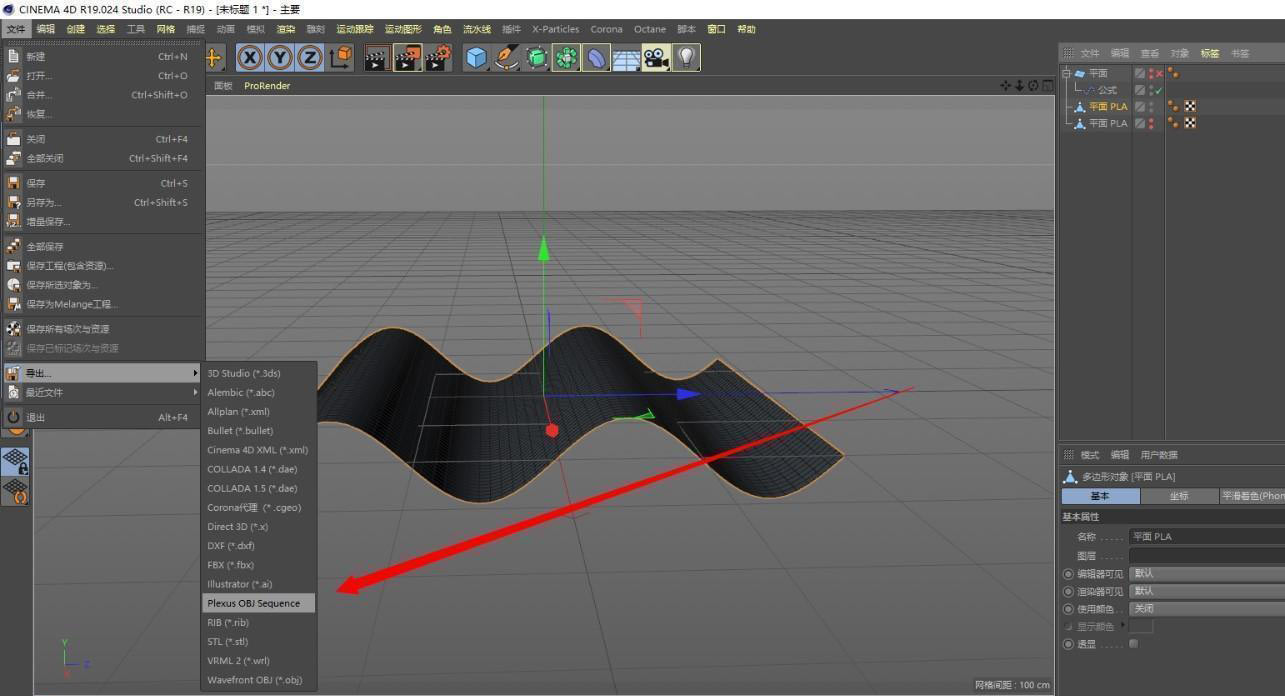This screenshot has height=696, width=1285.
Task: Click checkerboard texture tag on bottom 平面 PLA
Action: click(x=1190, y=123)
